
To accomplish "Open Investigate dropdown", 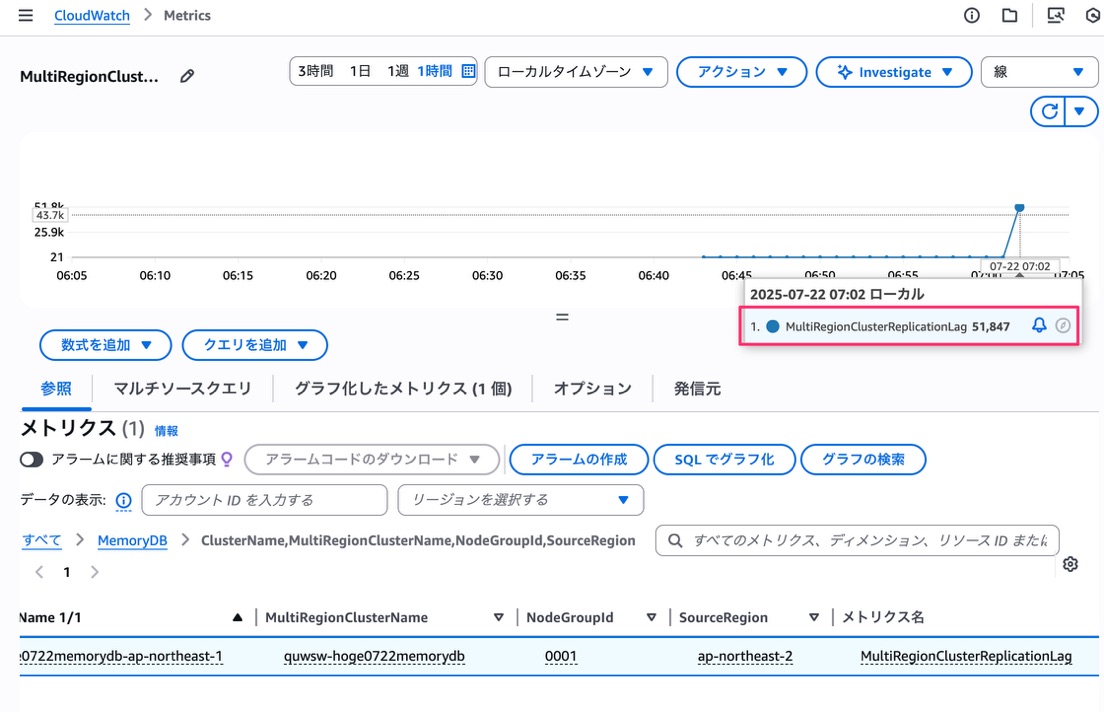I will (x=893, y=72).
